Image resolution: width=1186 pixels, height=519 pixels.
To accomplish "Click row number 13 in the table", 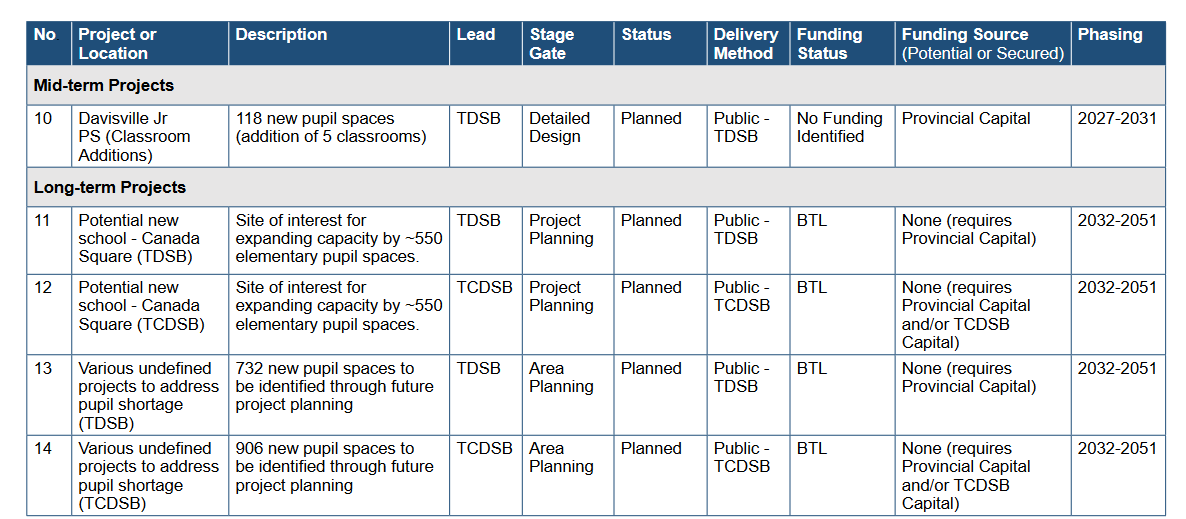I will coord(43,368).
